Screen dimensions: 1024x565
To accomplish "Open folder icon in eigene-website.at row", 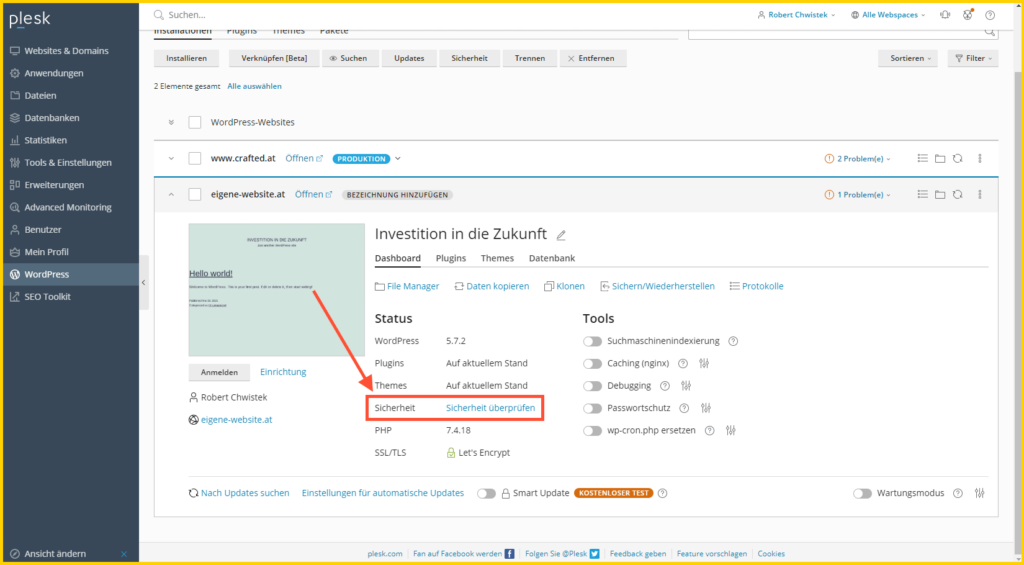I will (x=940, y=195).
